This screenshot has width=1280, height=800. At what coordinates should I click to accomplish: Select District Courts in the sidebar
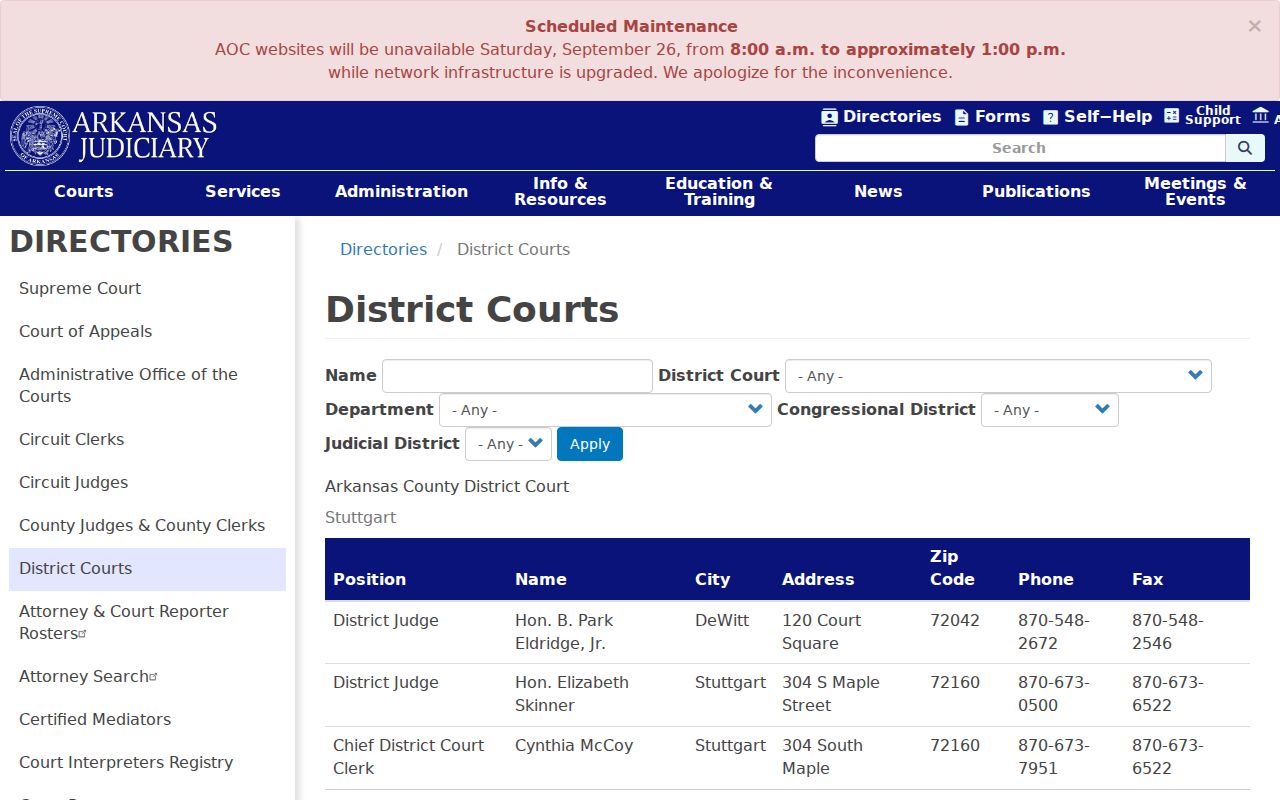tap(147, 569)
